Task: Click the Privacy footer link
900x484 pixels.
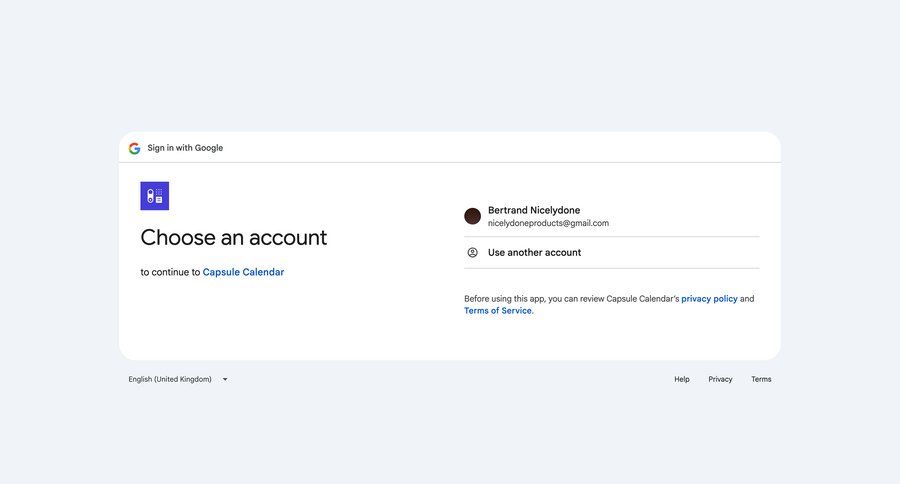Action: (720, 380)
